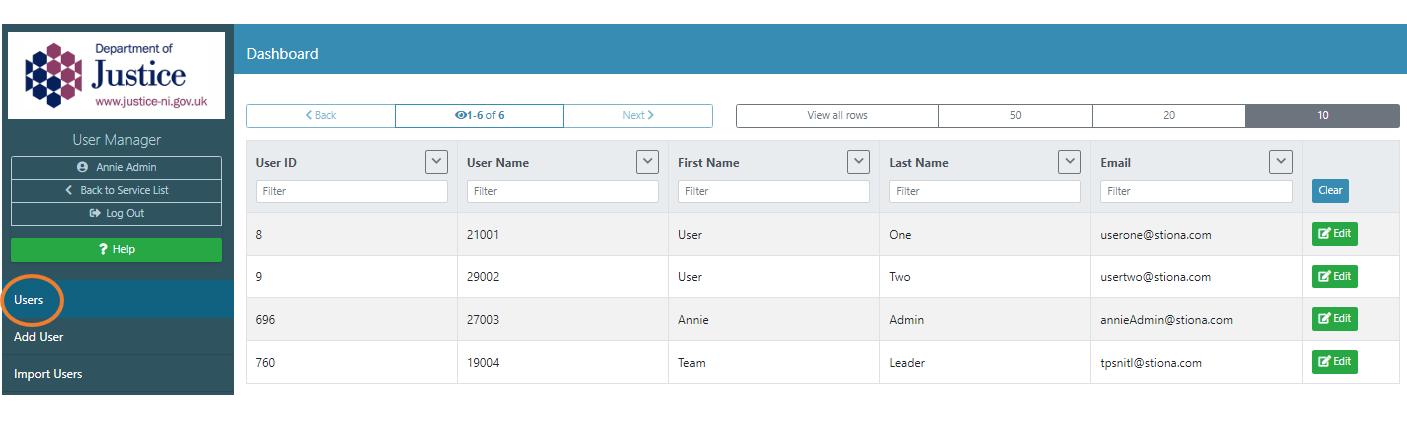Select View all rows option
This screenshot has width=1407, height=426.
point(837,116)
